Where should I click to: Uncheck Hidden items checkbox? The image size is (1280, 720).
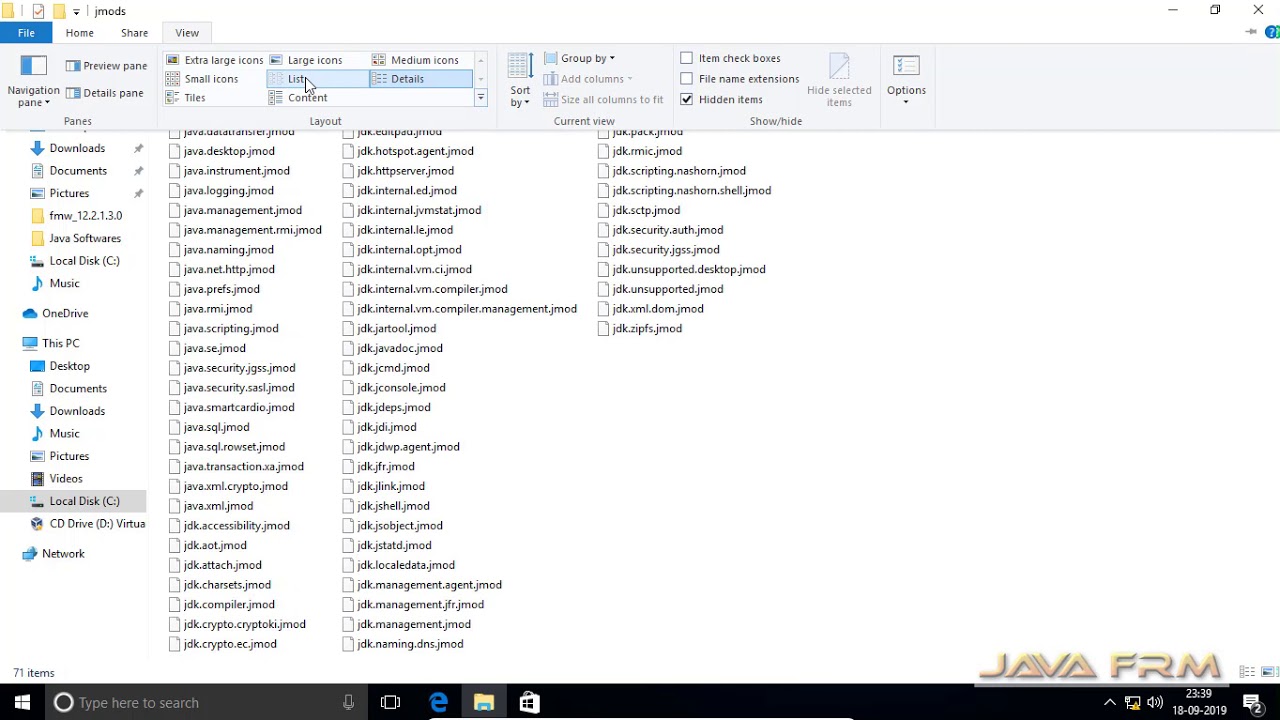pos(687,100)
